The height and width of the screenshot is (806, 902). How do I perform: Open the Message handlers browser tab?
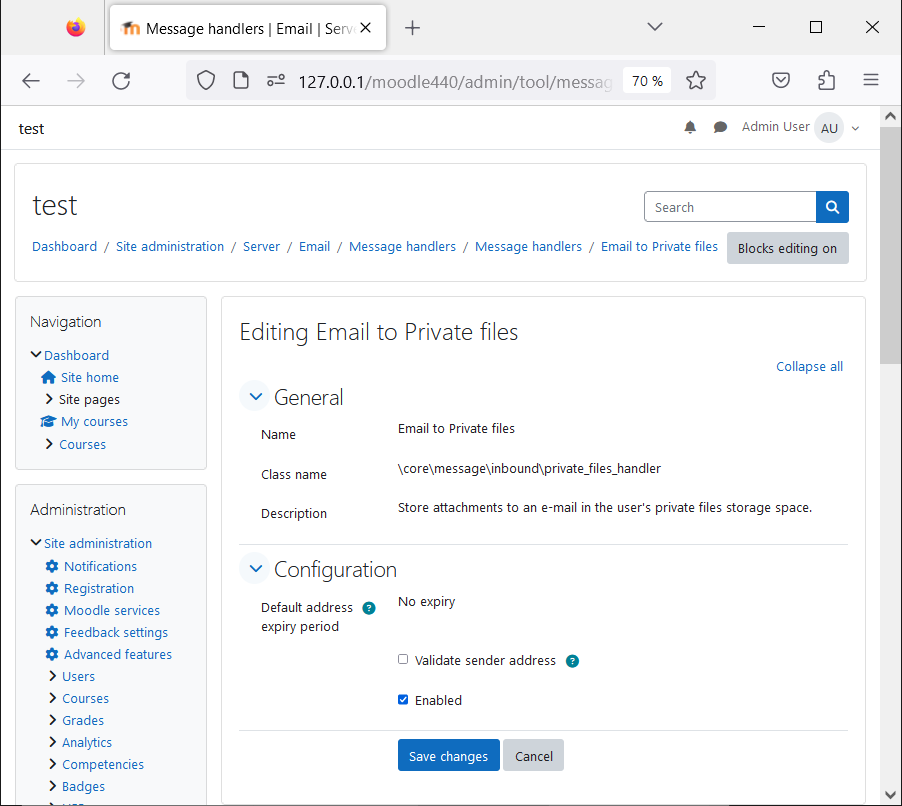click(247, 28)
